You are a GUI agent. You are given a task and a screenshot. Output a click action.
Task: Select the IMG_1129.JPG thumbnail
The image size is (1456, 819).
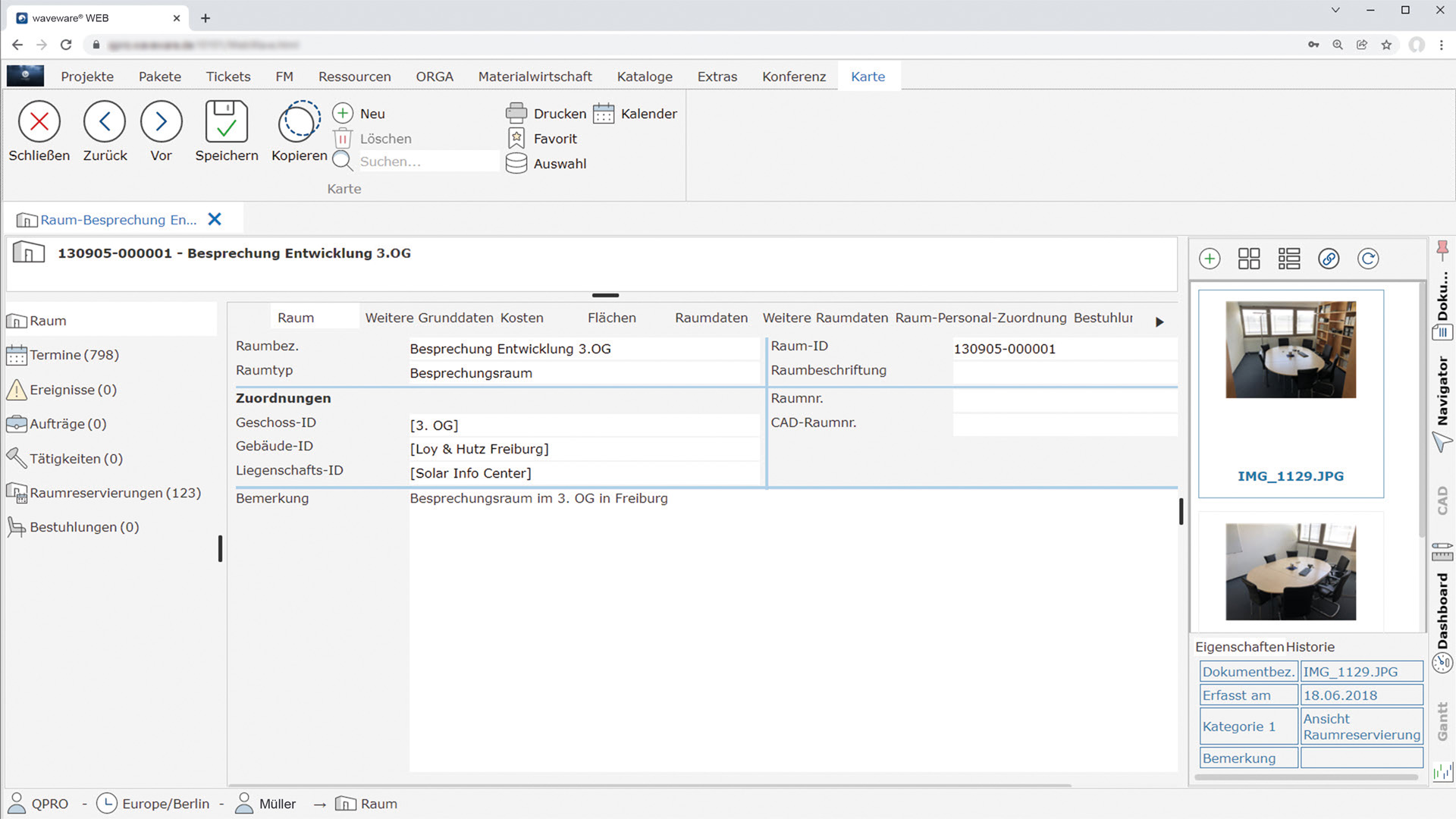point(1291,350)
